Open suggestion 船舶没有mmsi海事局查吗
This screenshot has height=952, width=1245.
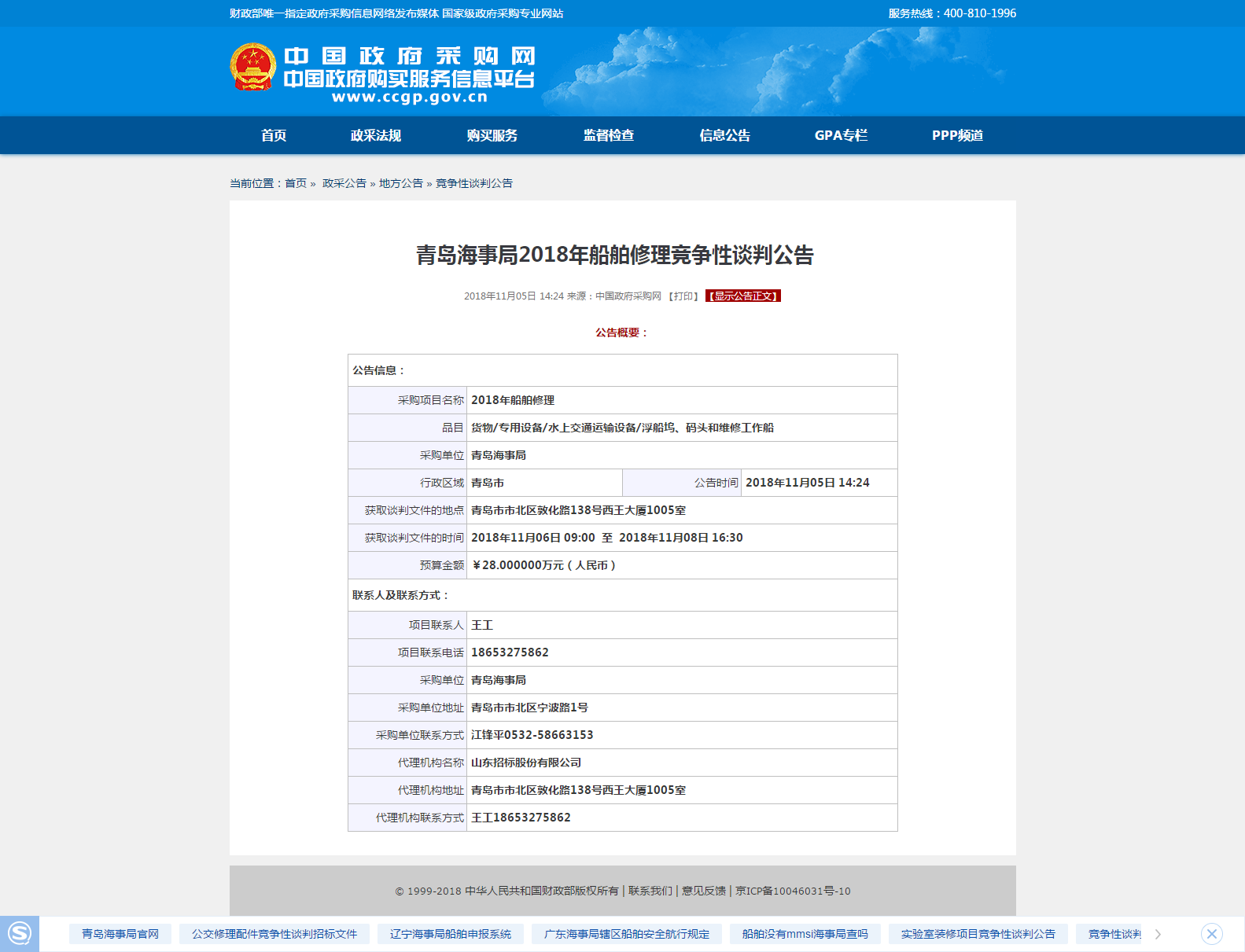pos(805,934)
